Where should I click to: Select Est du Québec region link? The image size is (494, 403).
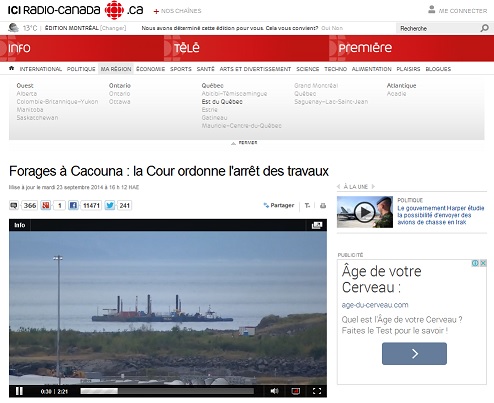(222, 102)
